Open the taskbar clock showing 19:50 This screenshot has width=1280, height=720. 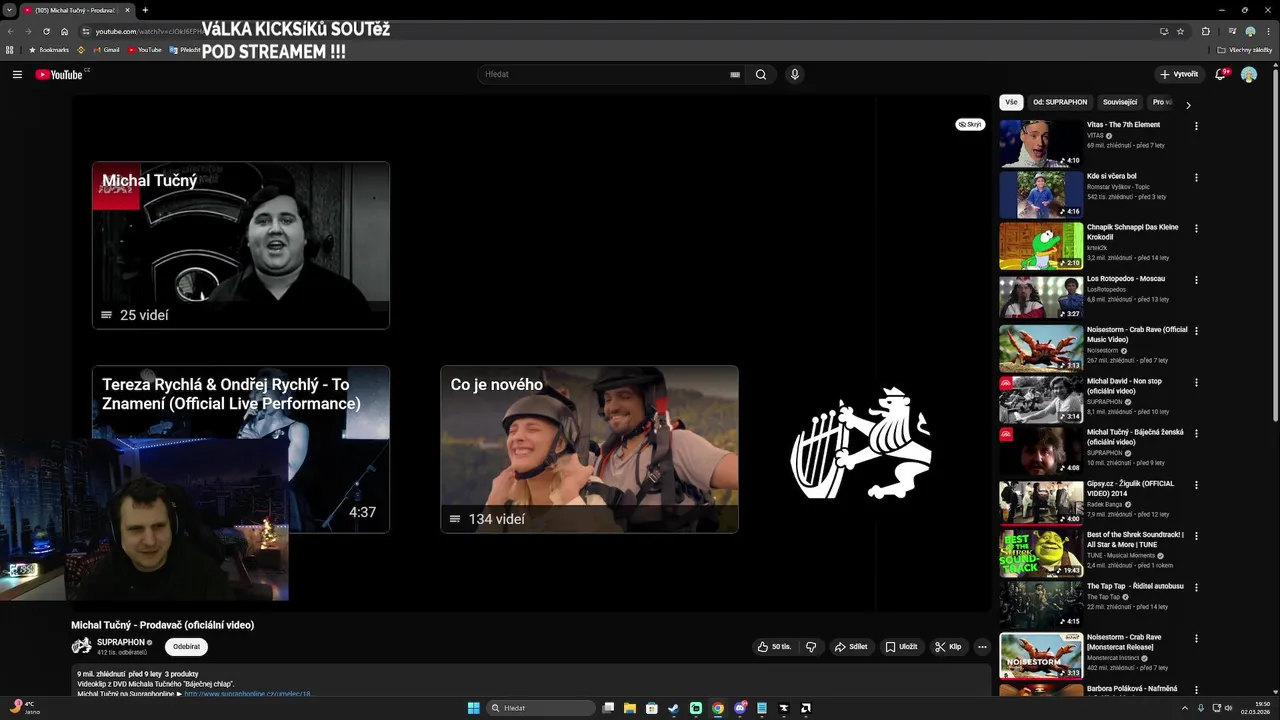click(1256, 708)
